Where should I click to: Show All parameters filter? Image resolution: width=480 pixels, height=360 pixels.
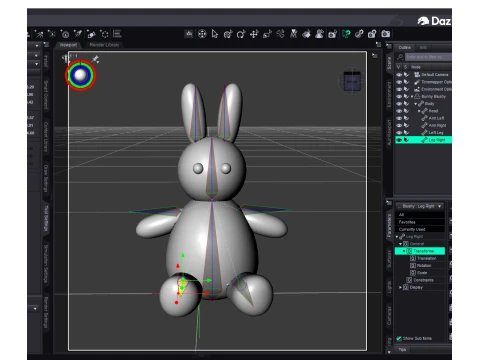click(x=420, y=215)
